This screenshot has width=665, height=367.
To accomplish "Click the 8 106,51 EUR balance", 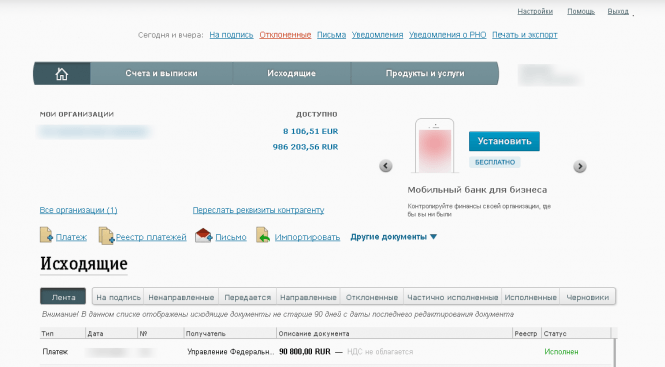I will pos(310,132).
